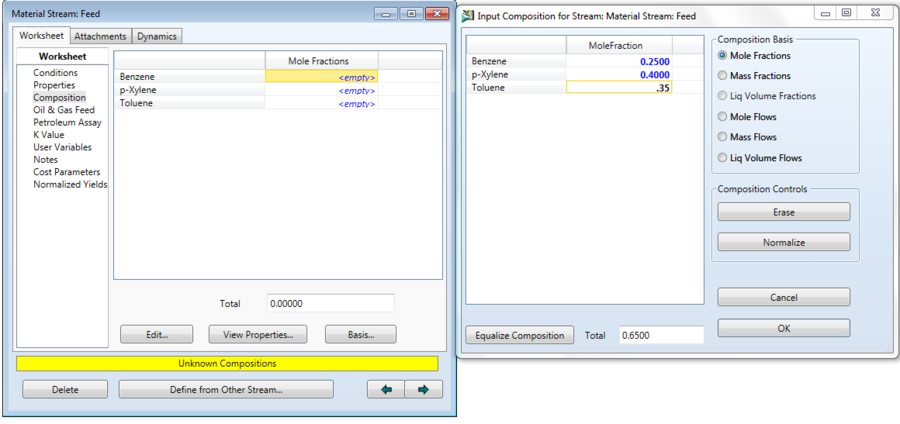Click Define from Other Stream button

(226, 390)
